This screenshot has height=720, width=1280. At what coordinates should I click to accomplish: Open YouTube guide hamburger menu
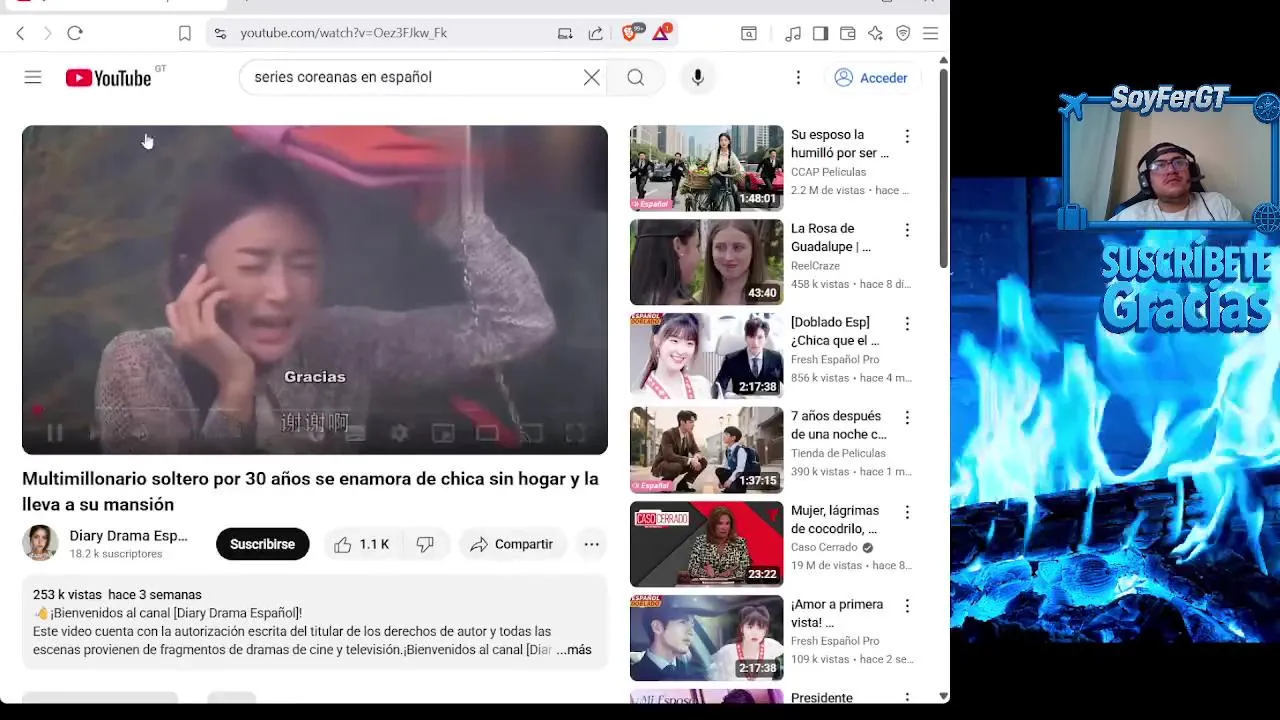pos(33,77)
